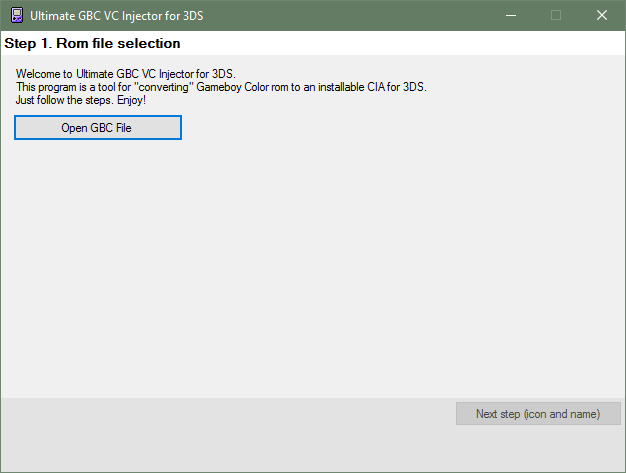626x473 pixels.
Task: Click the 'Step 1. Rom file selection' heading
Action: [x=93, y=44]
